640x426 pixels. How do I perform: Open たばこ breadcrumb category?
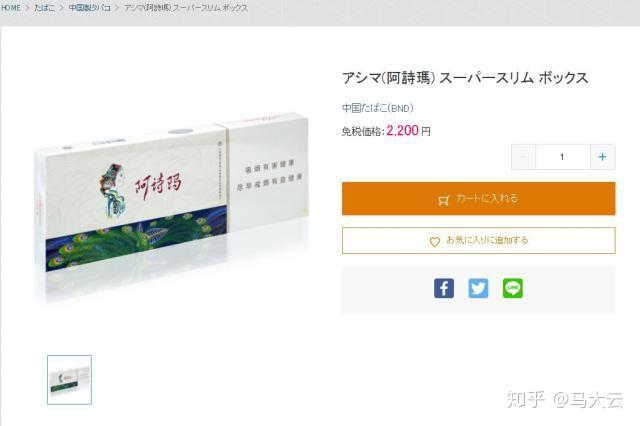point(44,8)
